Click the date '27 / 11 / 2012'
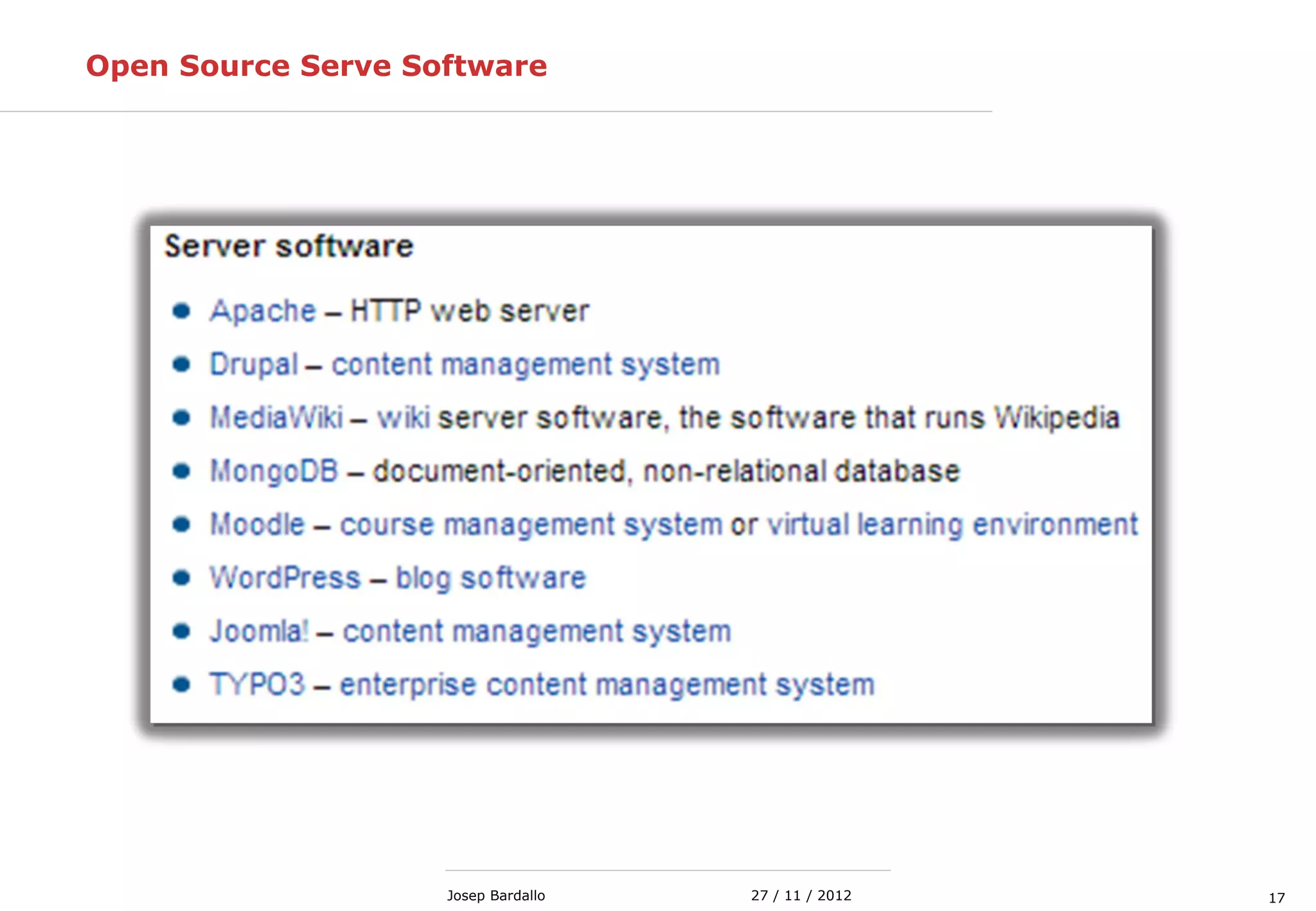 [801, 896]
